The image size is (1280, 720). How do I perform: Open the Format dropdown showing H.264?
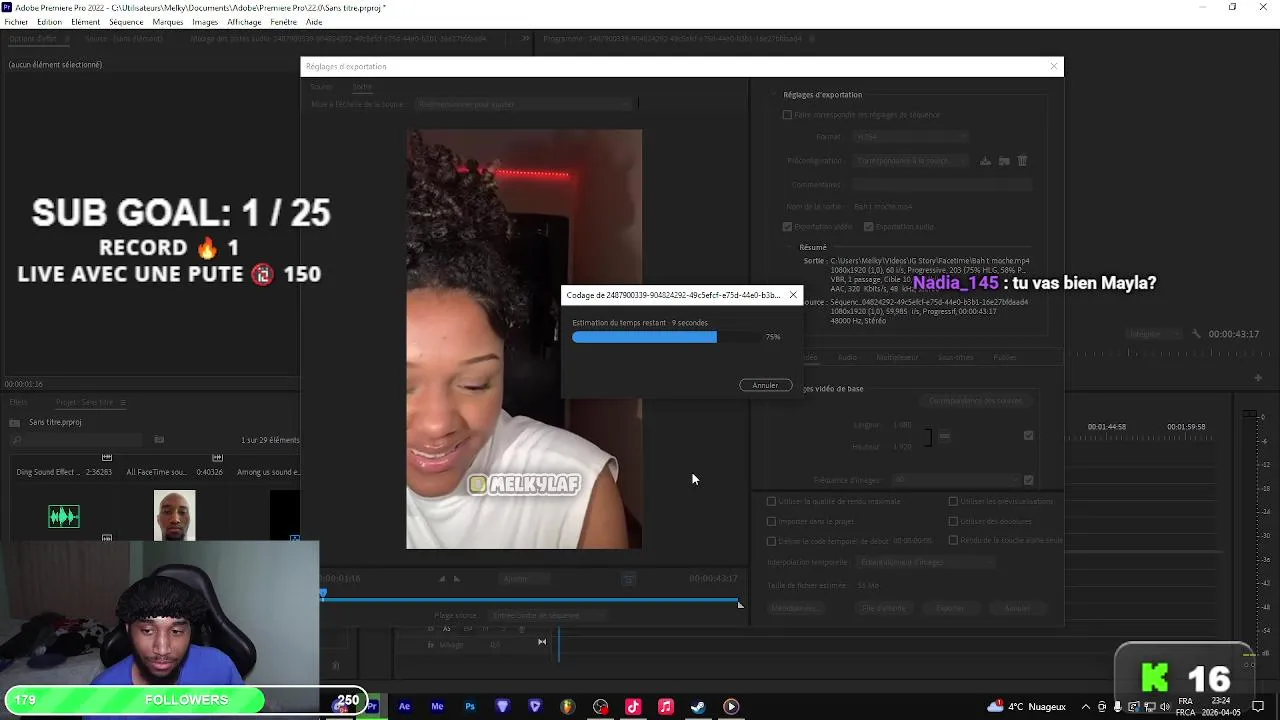(910, 137)
